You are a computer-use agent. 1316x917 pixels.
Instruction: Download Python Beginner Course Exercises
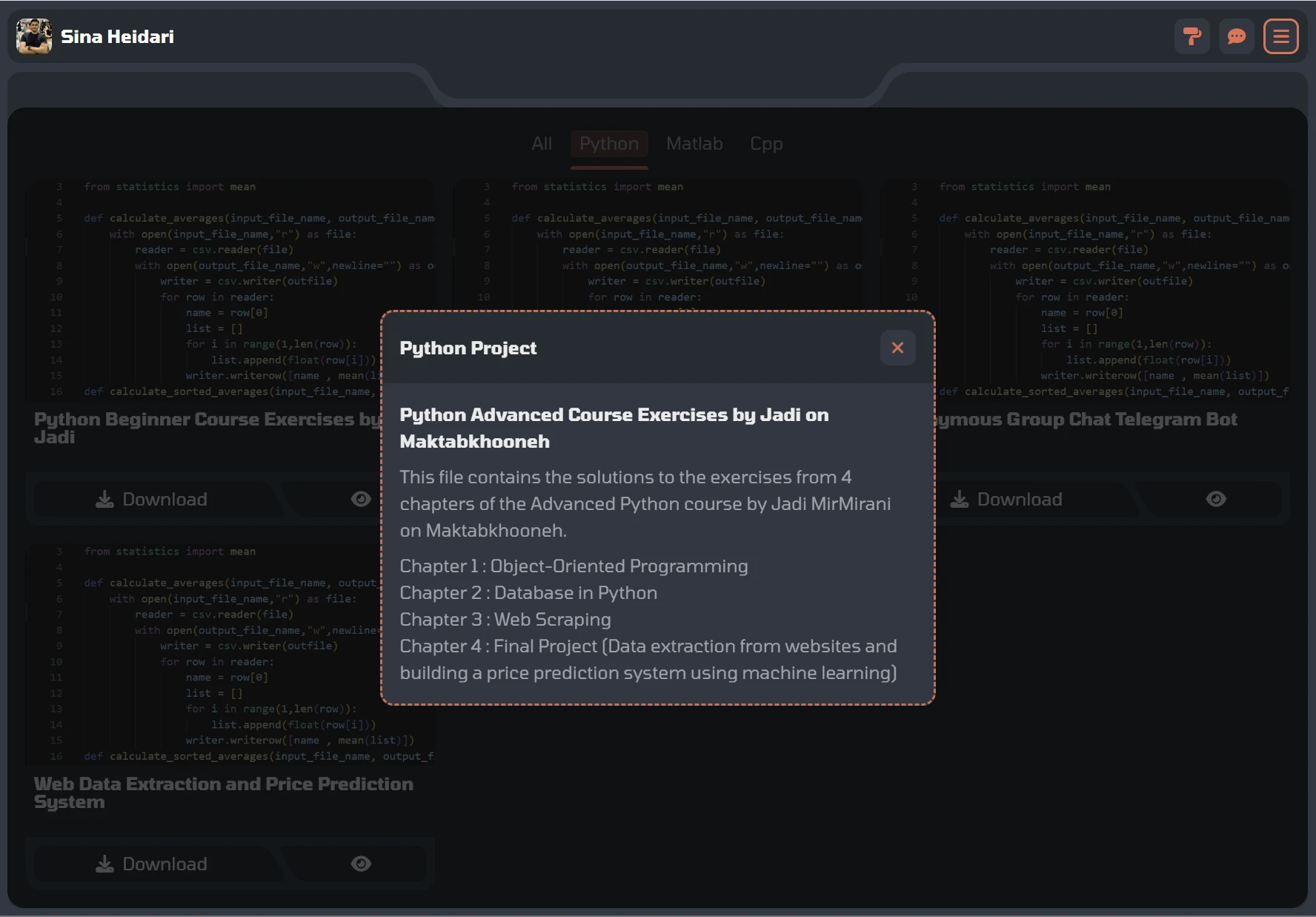(152, 499)
